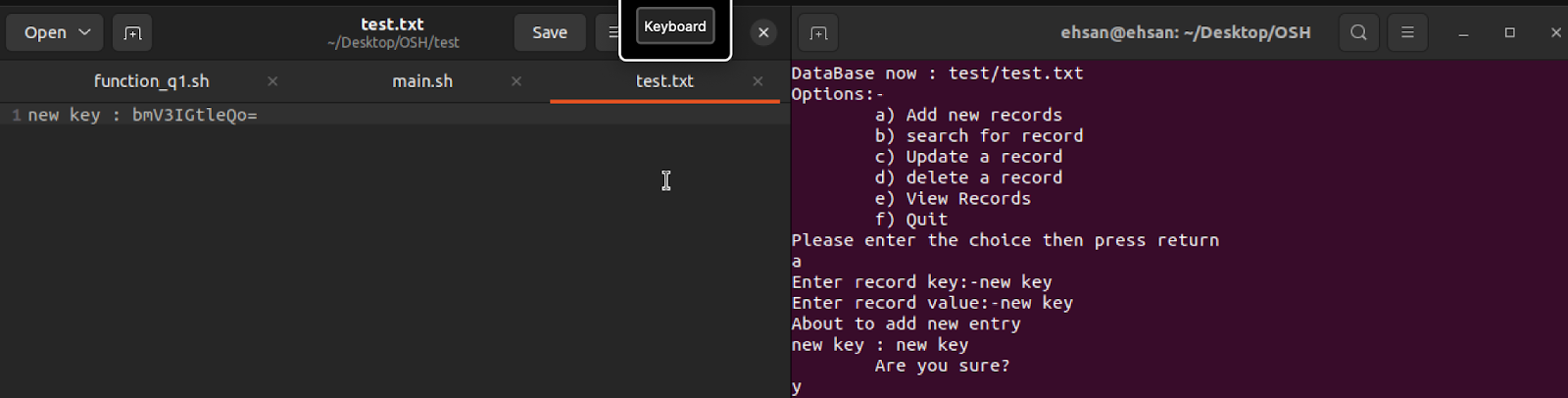Open terminal hamburger menu
1568x398 pixels.
click(1407, 32)
